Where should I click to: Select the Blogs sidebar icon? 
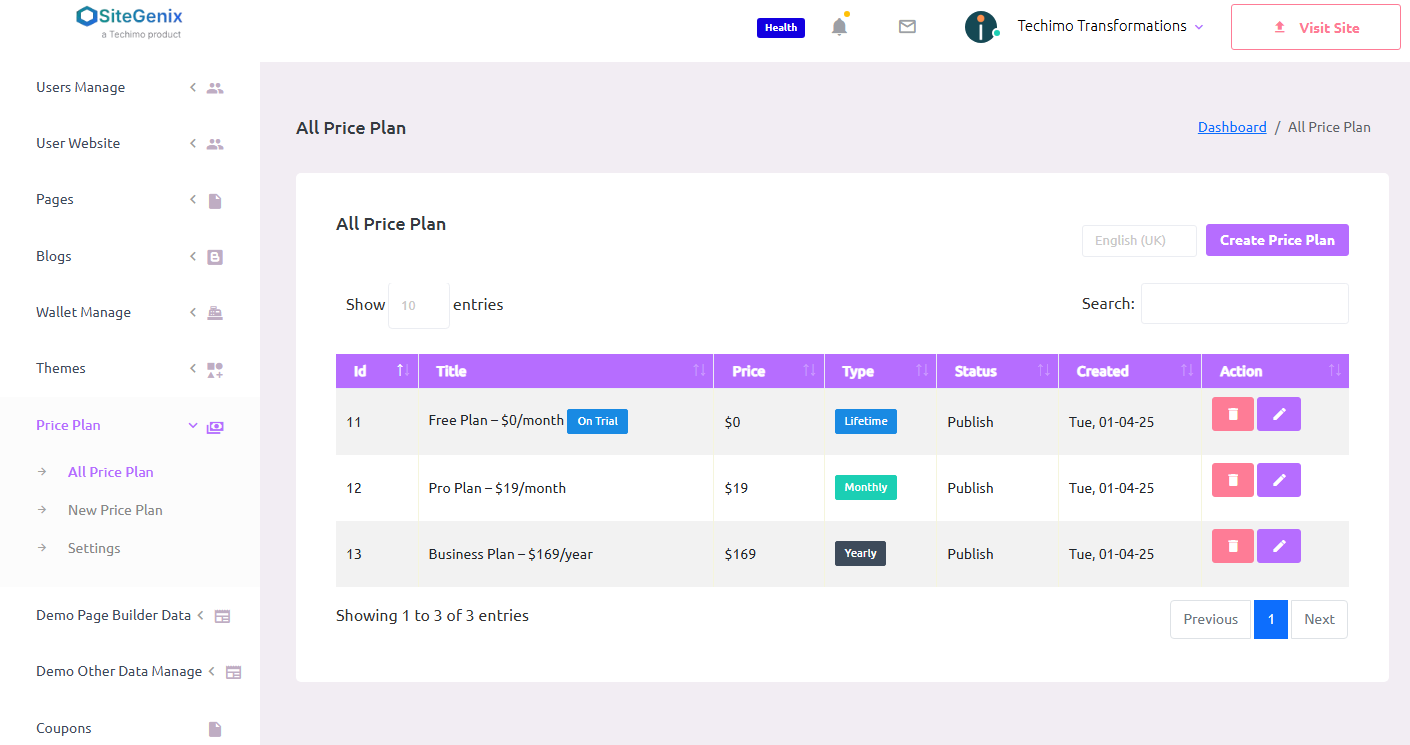click(x=215, y=257)
